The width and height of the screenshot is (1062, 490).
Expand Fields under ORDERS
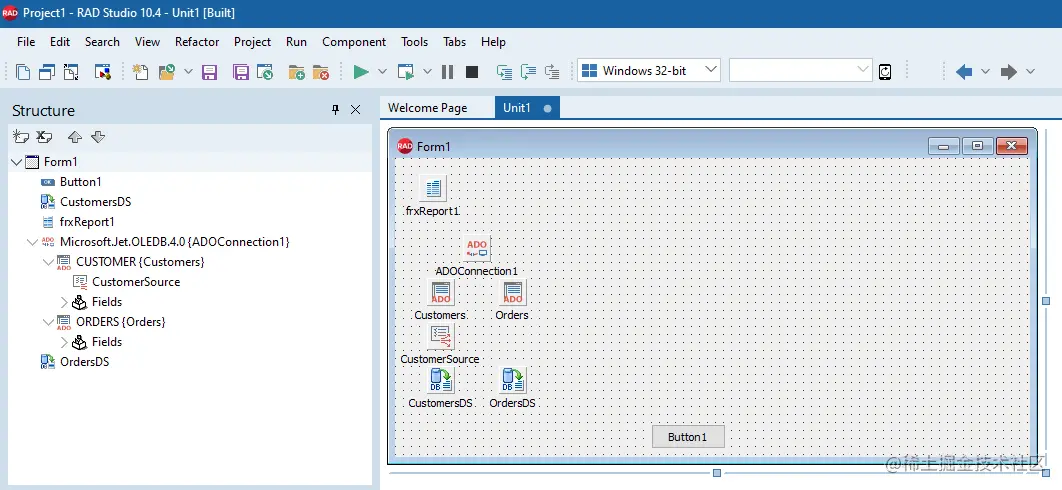[x=64, y=342]
